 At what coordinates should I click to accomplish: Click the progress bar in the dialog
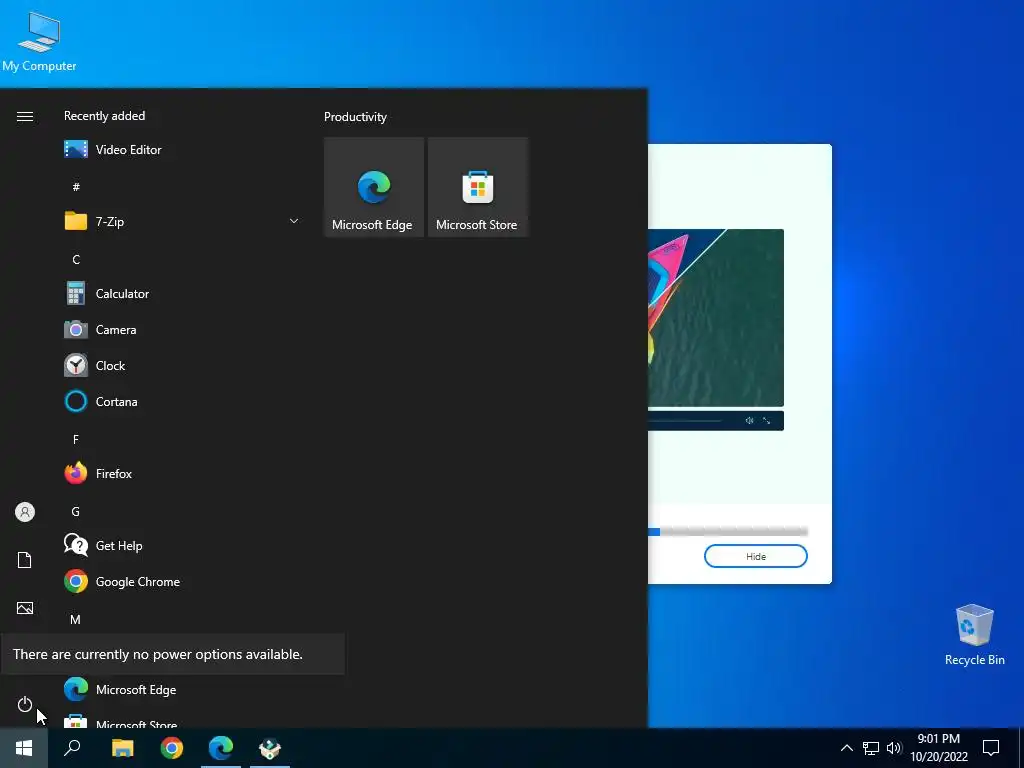(x=728, y=532)
